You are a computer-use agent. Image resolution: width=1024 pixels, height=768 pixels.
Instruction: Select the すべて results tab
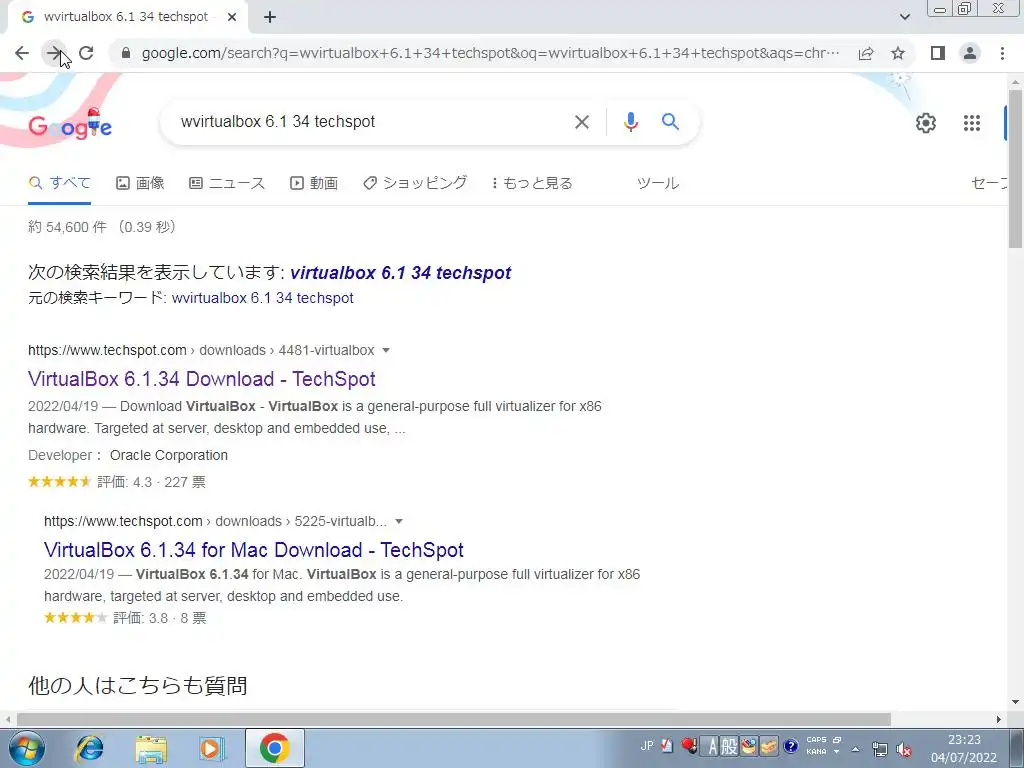coord(59,183)
